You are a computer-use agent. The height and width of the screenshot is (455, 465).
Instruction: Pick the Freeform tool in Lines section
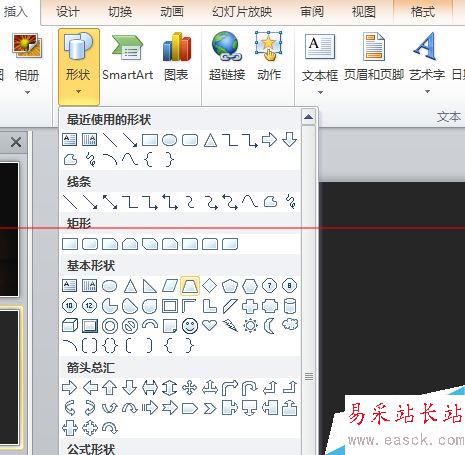click(x=270, y=202)
